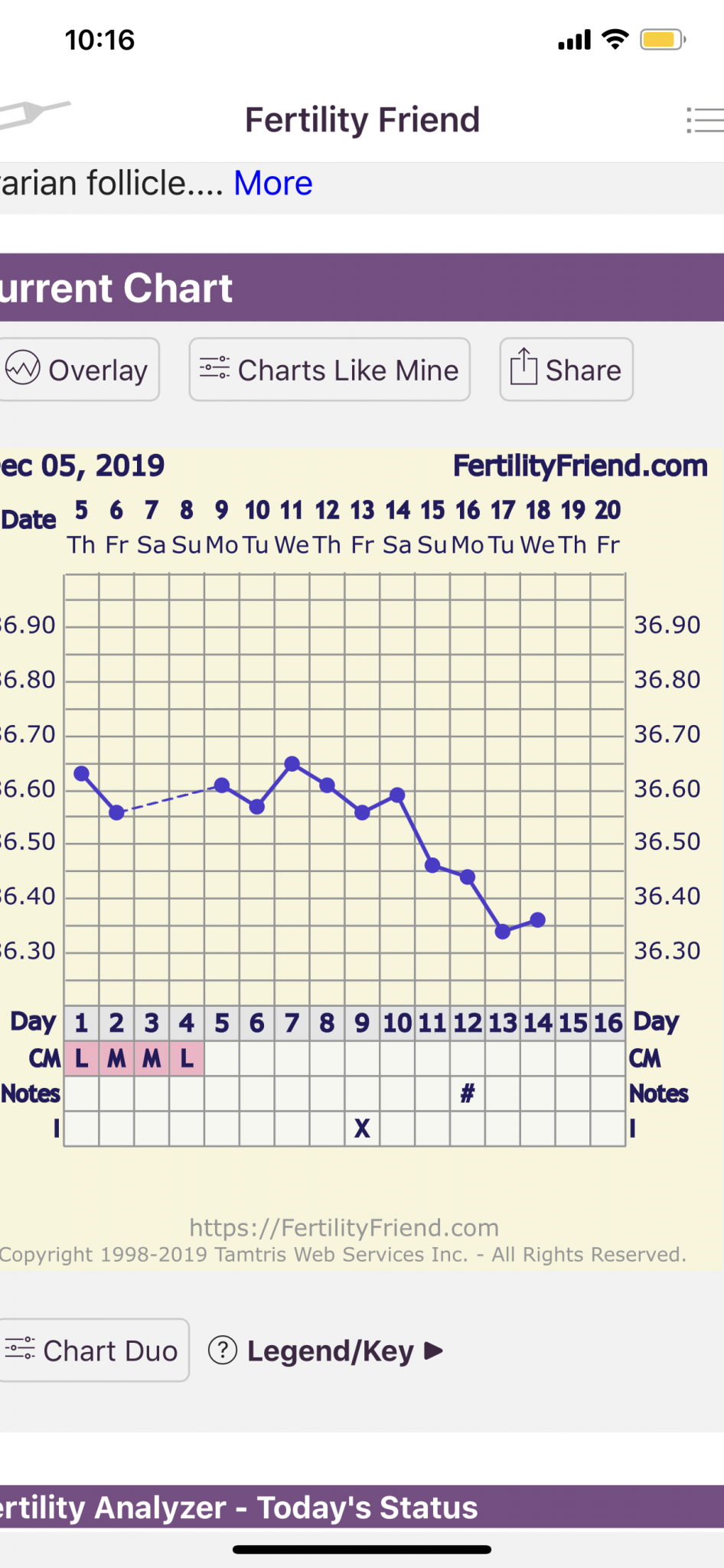This screenshot has width=724, height=1568.
Task: Tap the intercourse X mark on day 9
Action: [x=362, y=1128]
